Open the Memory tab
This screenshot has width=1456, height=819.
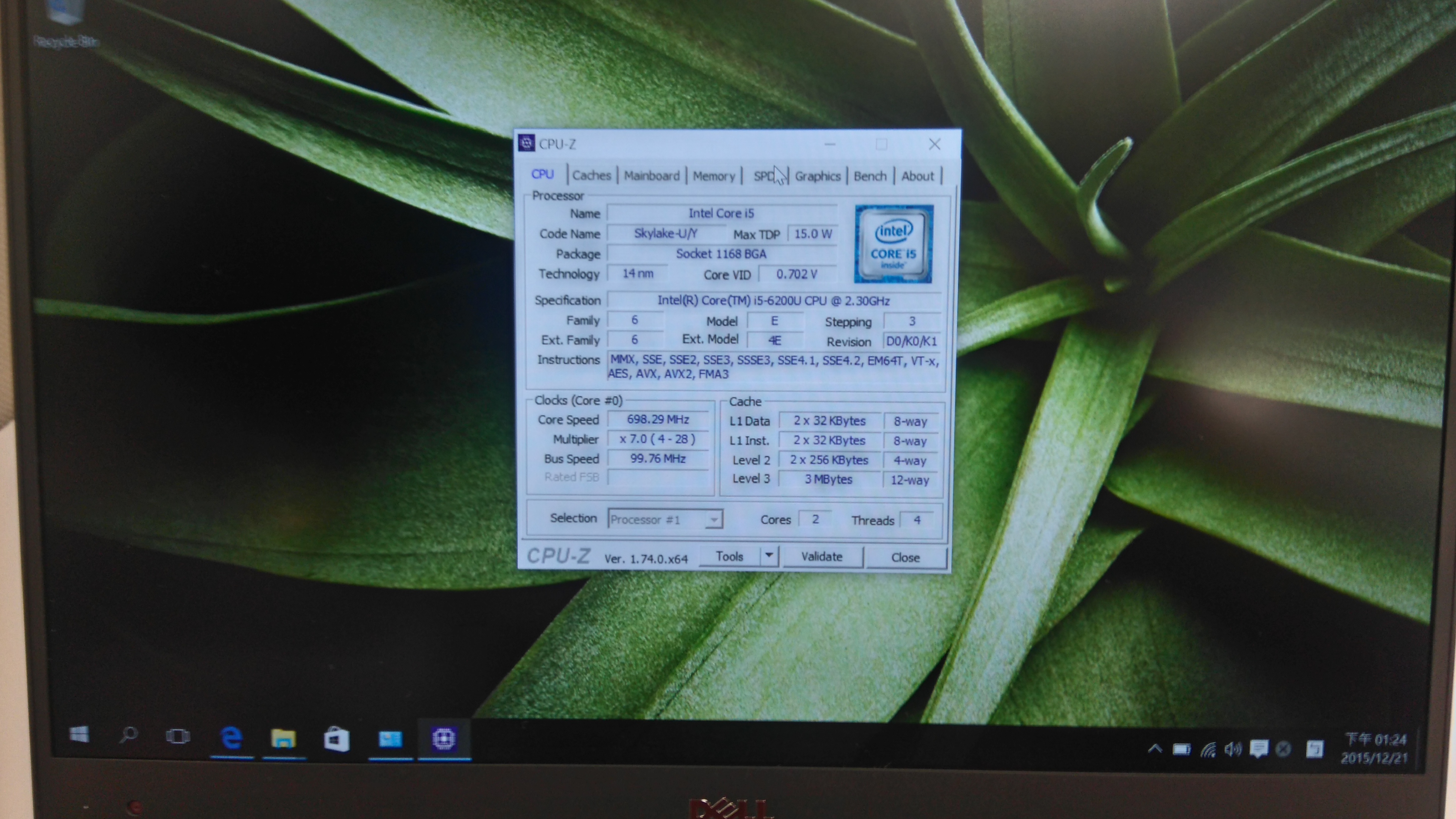click(713, 177)
